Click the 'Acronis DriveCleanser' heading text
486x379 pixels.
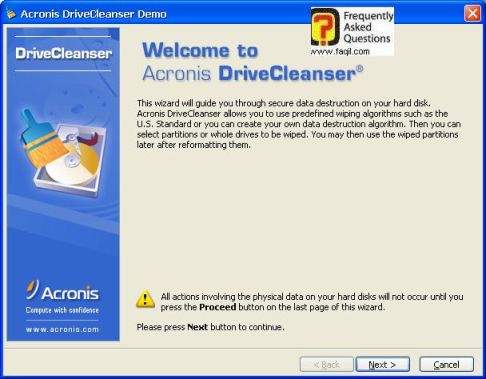[x=253, y=73]
